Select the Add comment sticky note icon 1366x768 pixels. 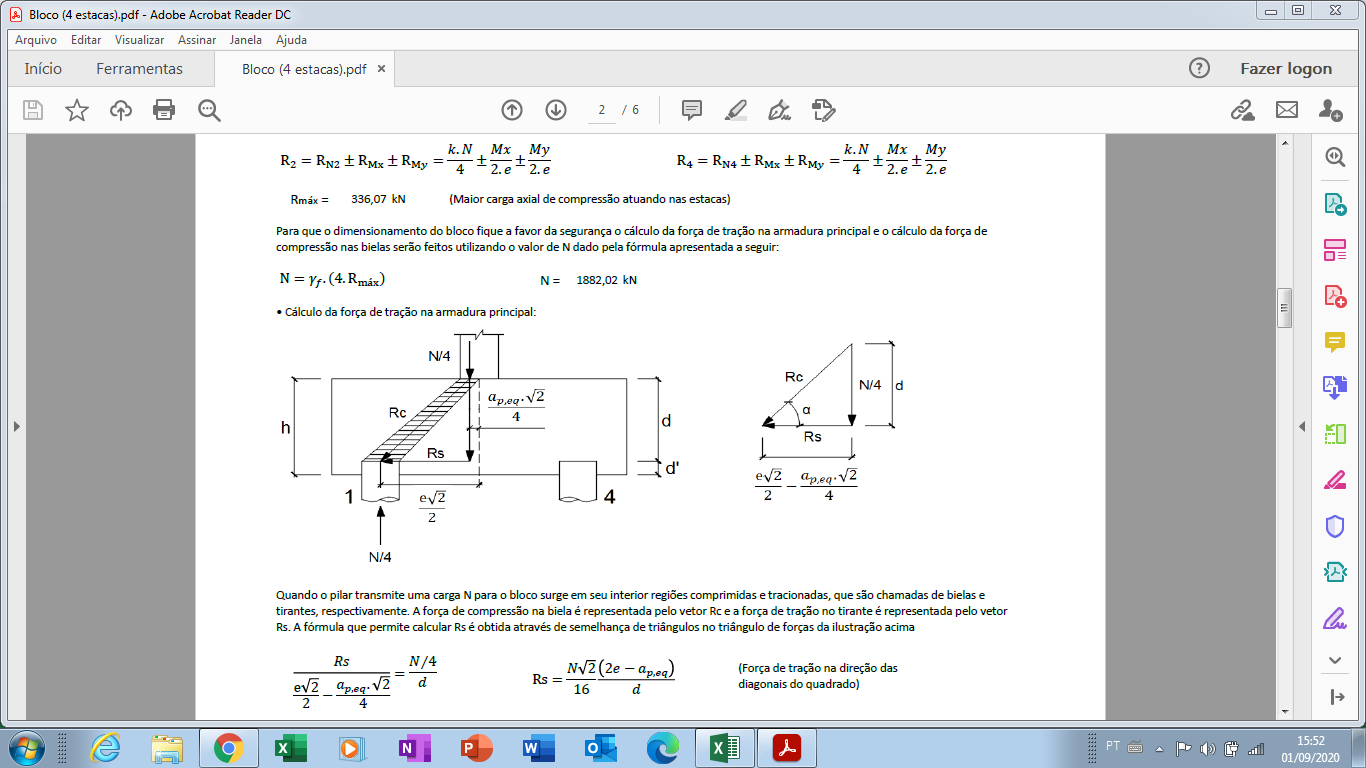tap(692, 110)
